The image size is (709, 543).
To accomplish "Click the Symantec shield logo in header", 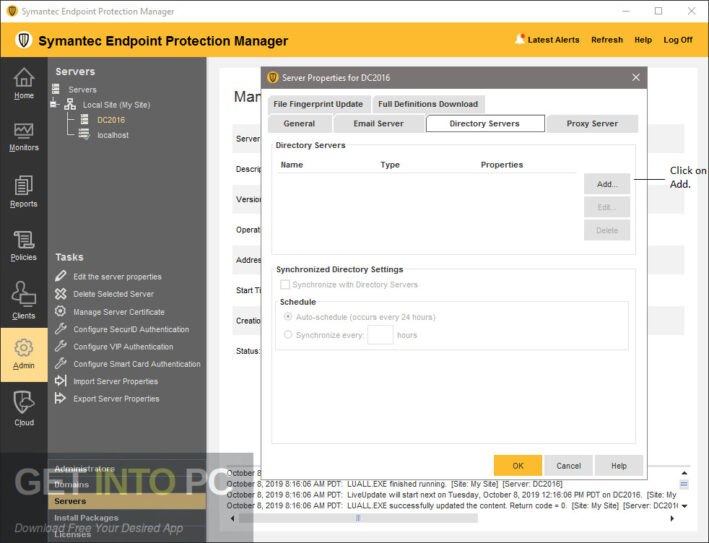I will pyautogui.click(x=24, y=40).
